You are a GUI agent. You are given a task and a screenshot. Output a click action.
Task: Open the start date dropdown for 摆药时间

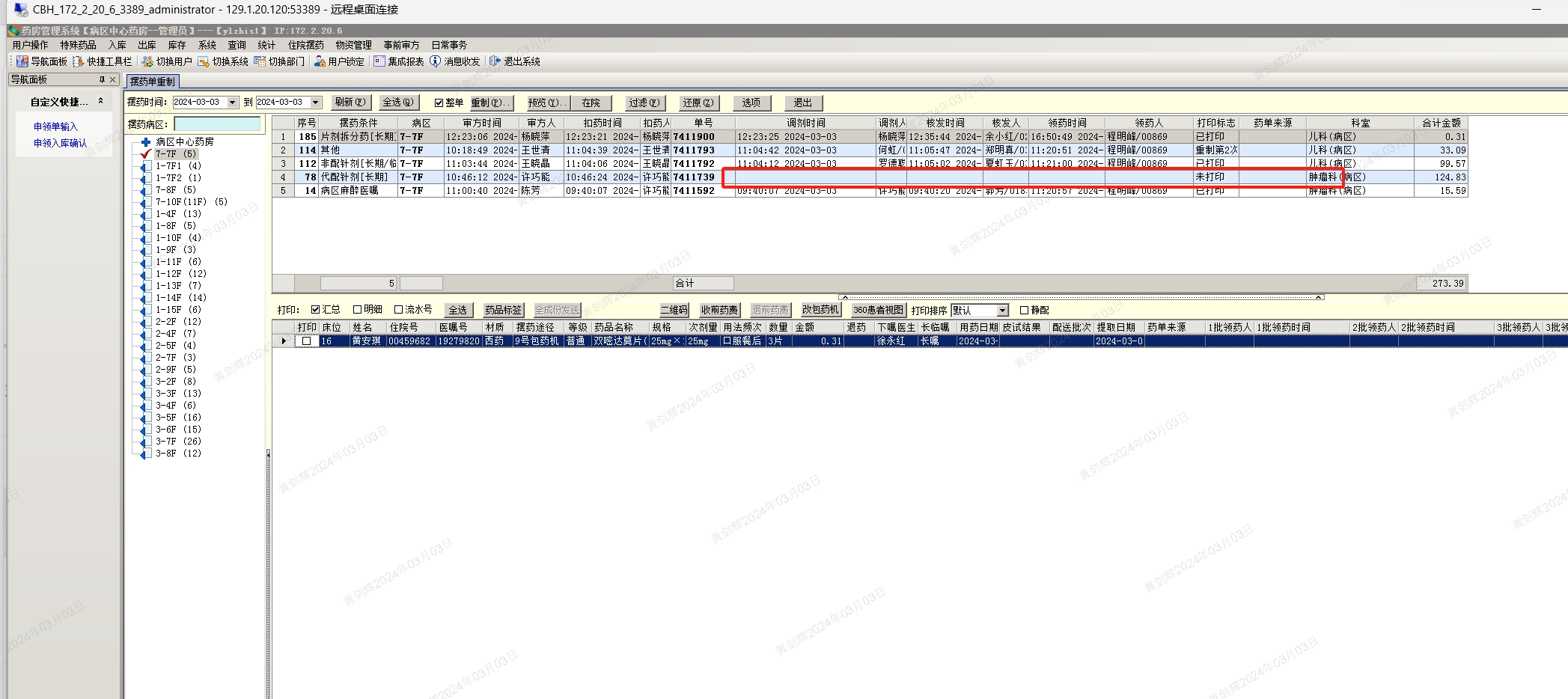click(x=233, y=103)
